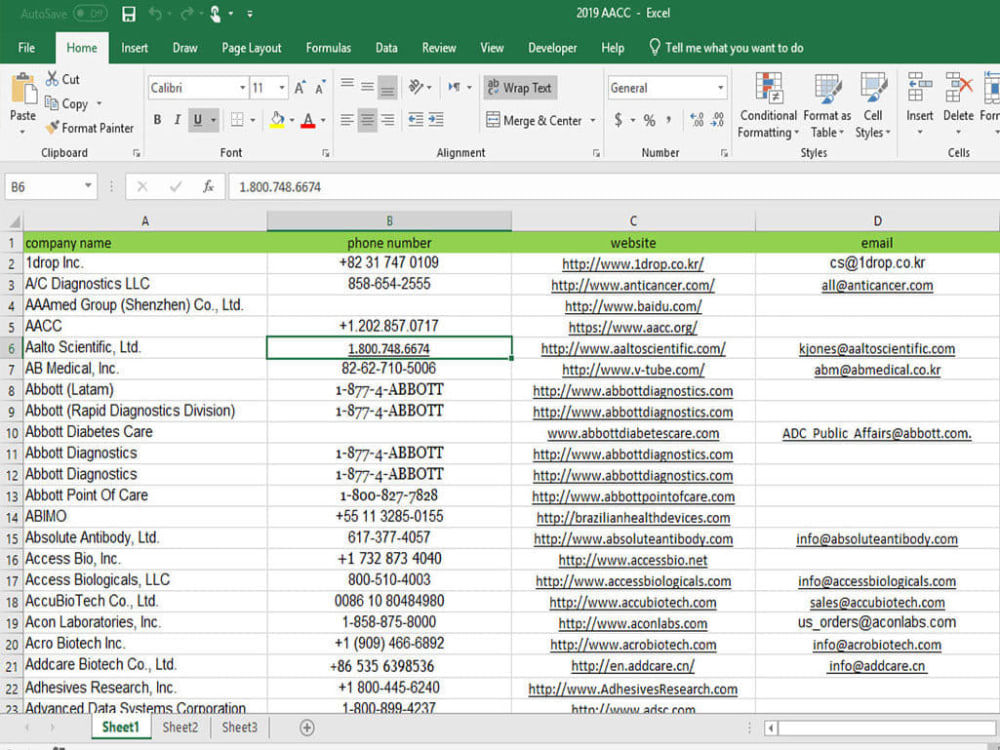Switch to the Formulas tab
This screenshot has height=750, width=1000.
pos(328,48)
